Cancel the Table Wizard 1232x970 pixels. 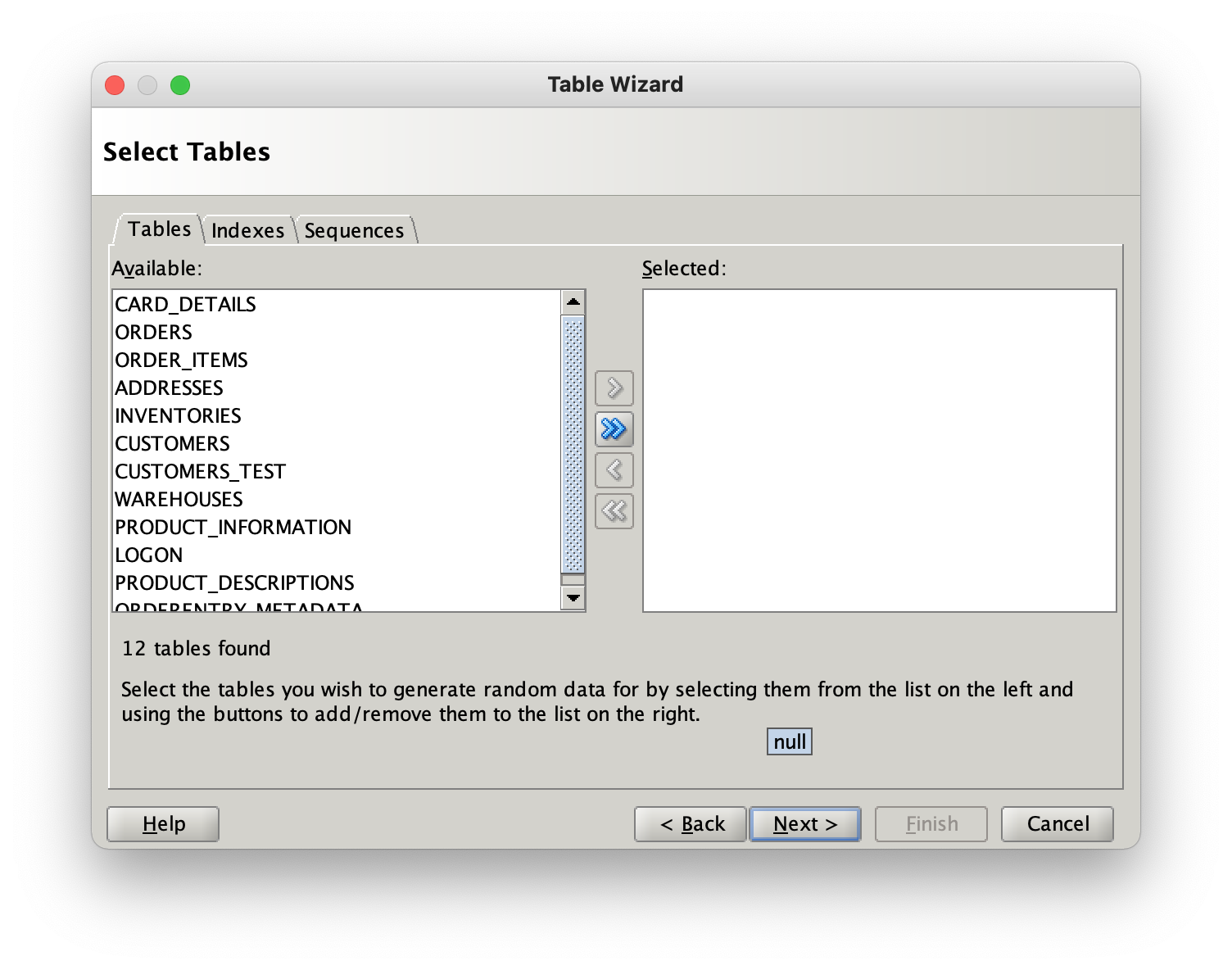1057,823
